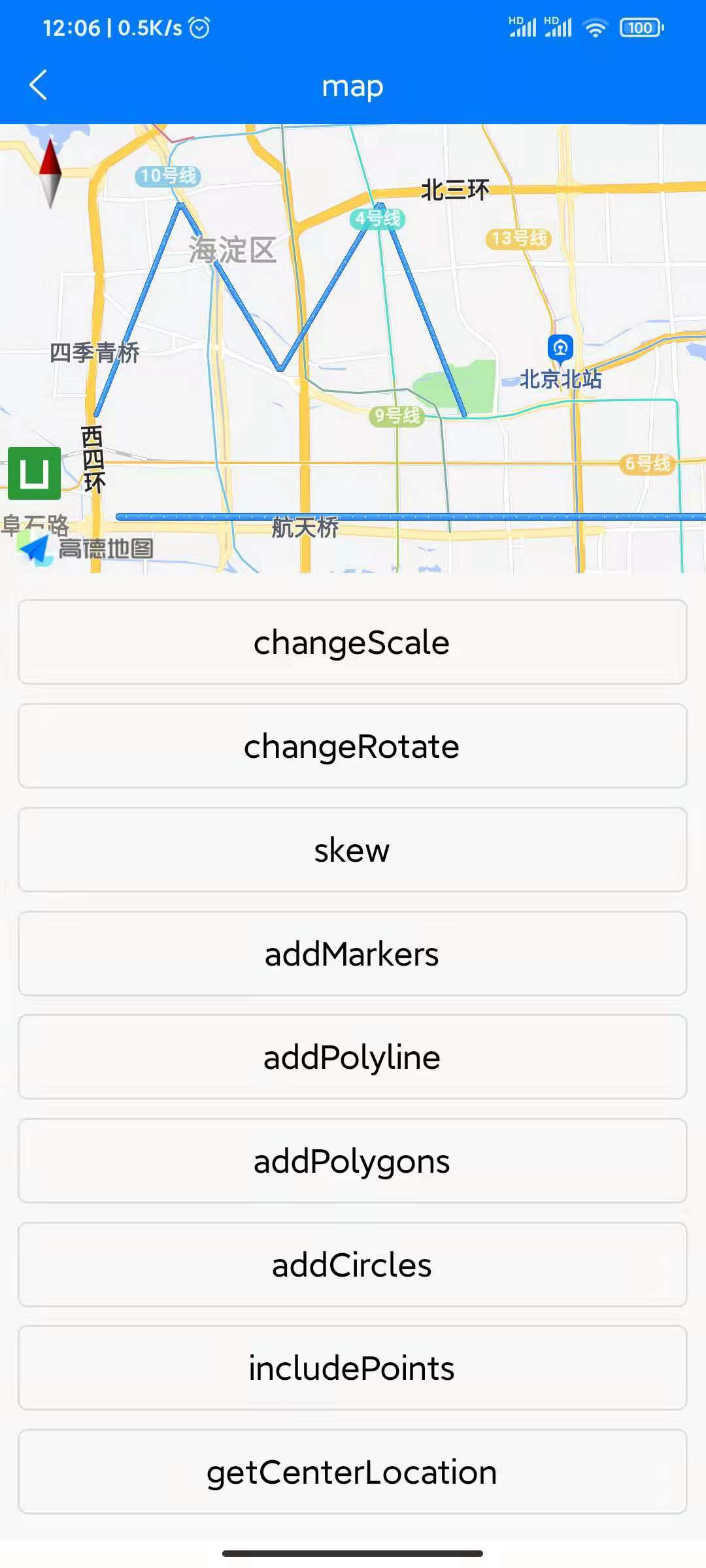Tap the back arrow in header
Screen dimensions: 706x1568
[x=39, y=86]
